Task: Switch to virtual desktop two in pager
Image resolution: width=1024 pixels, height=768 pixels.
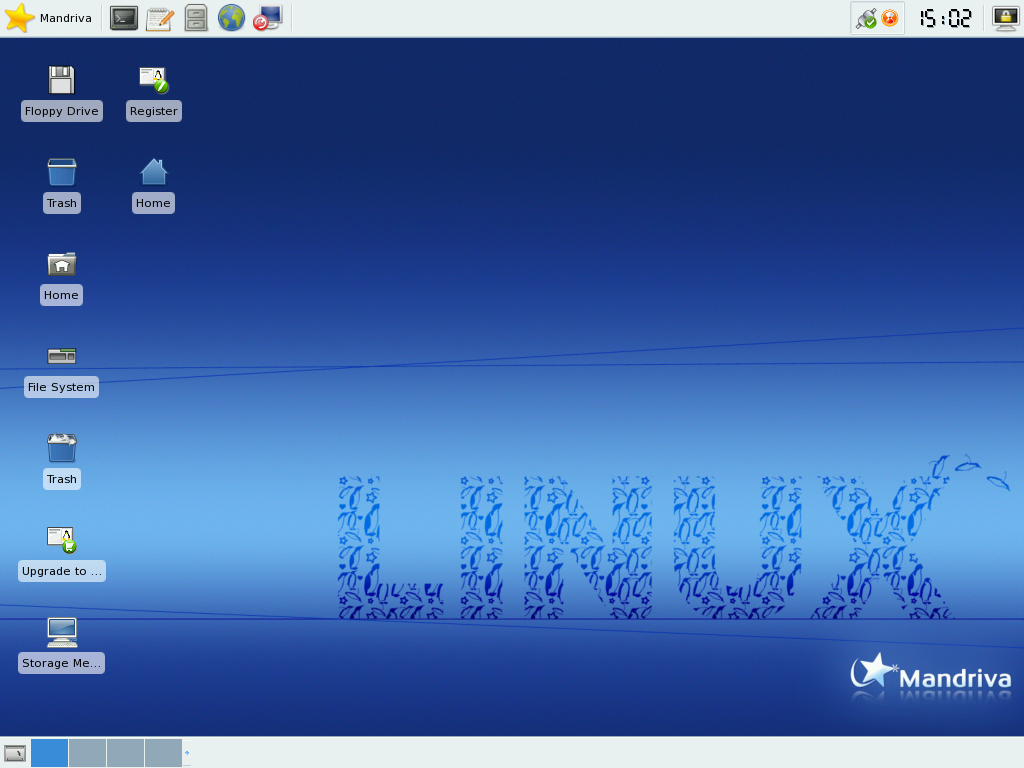Action: point(88,752)
